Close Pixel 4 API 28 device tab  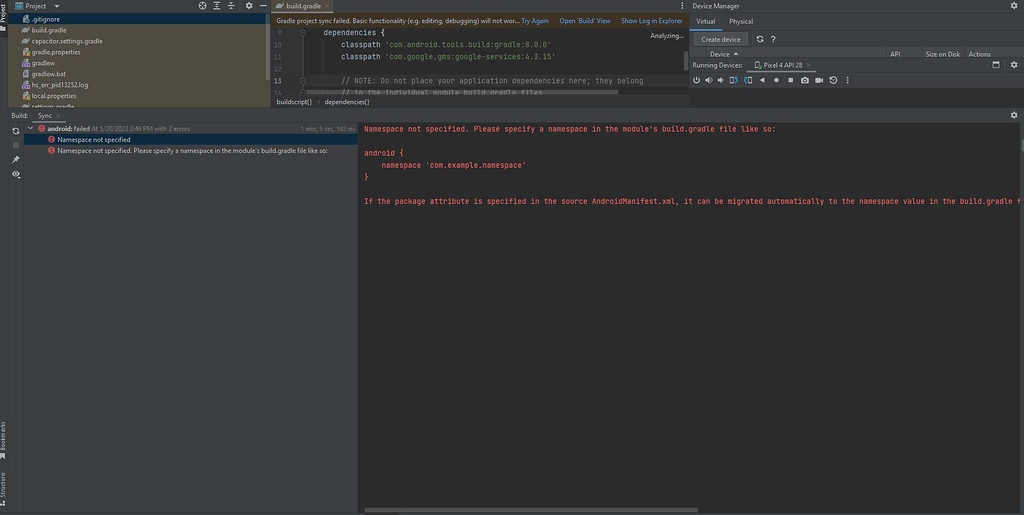pos(808,65)
